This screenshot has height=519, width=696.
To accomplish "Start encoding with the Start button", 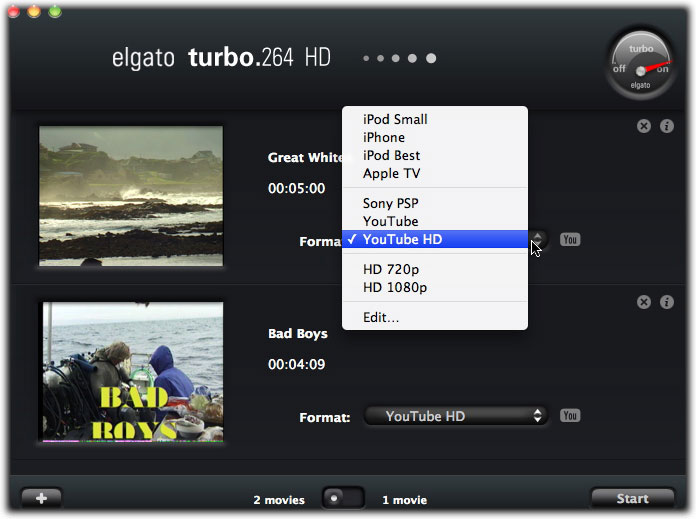I will pos(633,498).
